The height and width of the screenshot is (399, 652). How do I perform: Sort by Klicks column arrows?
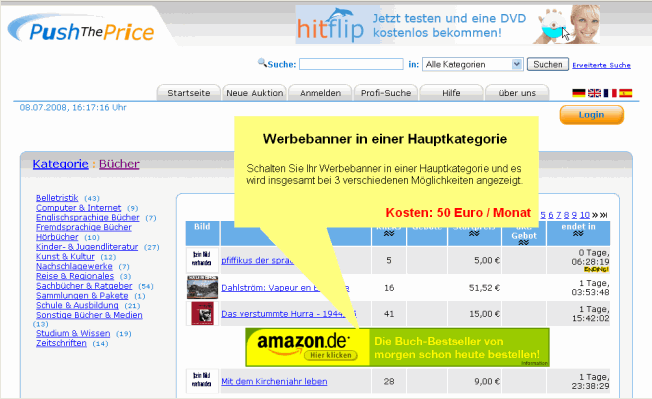389,234
